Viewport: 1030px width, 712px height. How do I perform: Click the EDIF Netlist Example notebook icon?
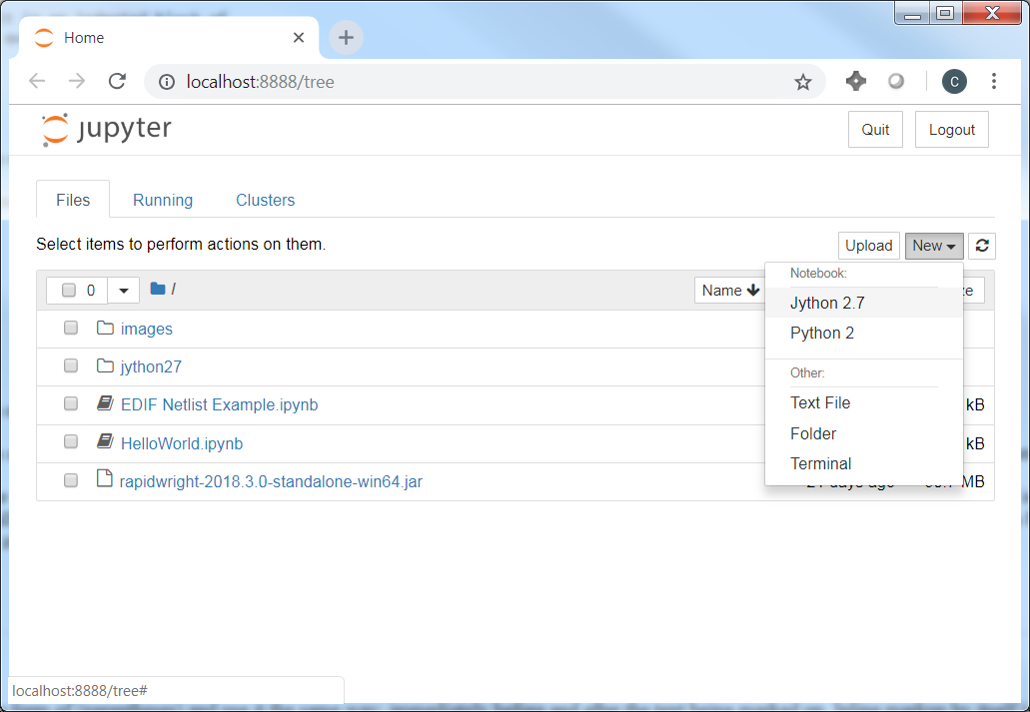pos(105,403)
